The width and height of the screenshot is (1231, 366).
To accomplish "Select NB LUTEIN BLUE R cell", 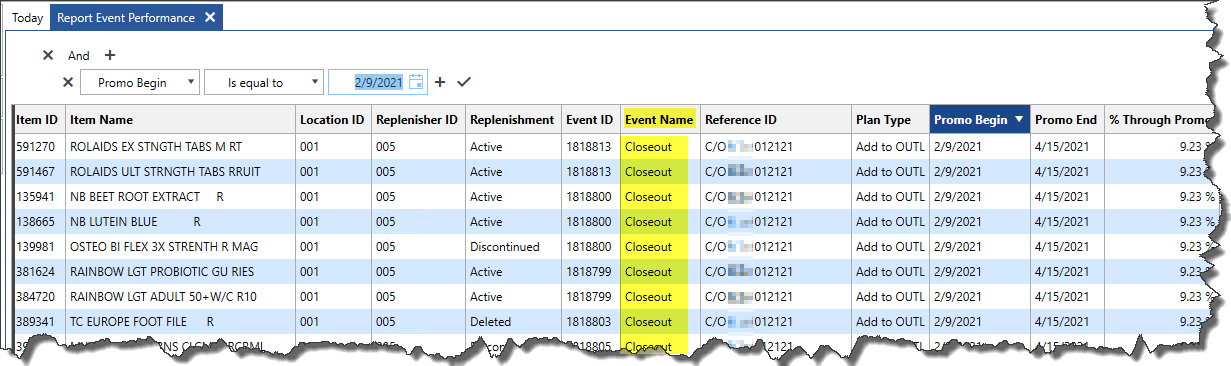I will pyautogui.click(x=180, y=222).
